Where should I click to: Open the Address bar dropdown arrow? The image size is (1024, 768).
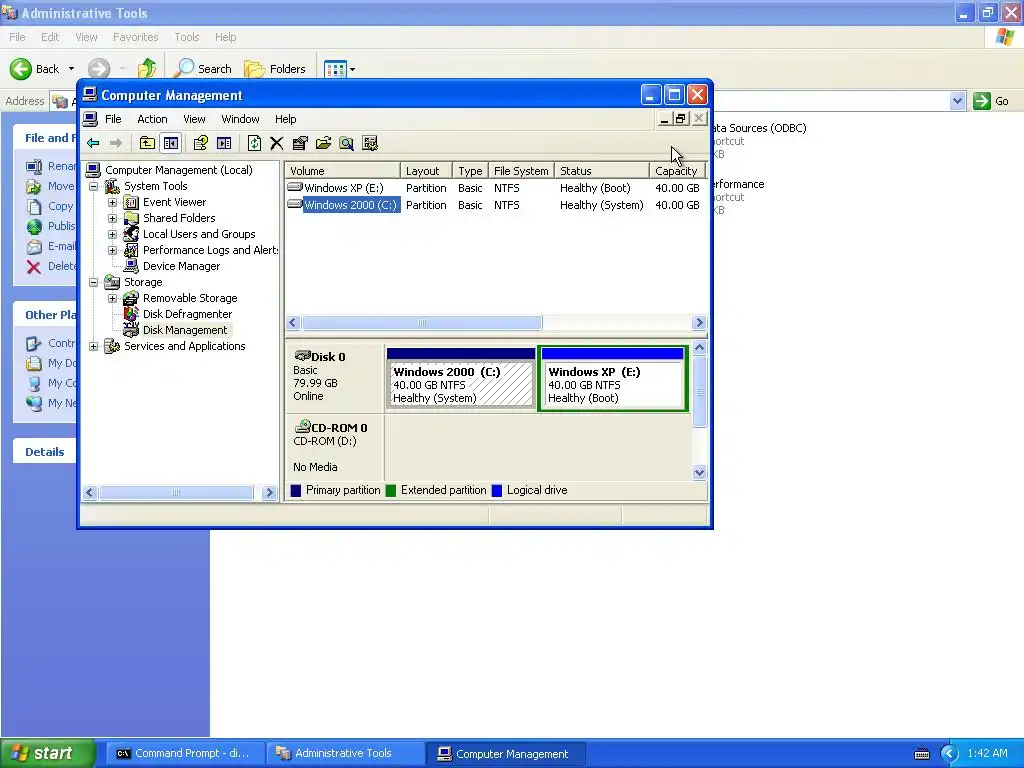tap(957, 101)
